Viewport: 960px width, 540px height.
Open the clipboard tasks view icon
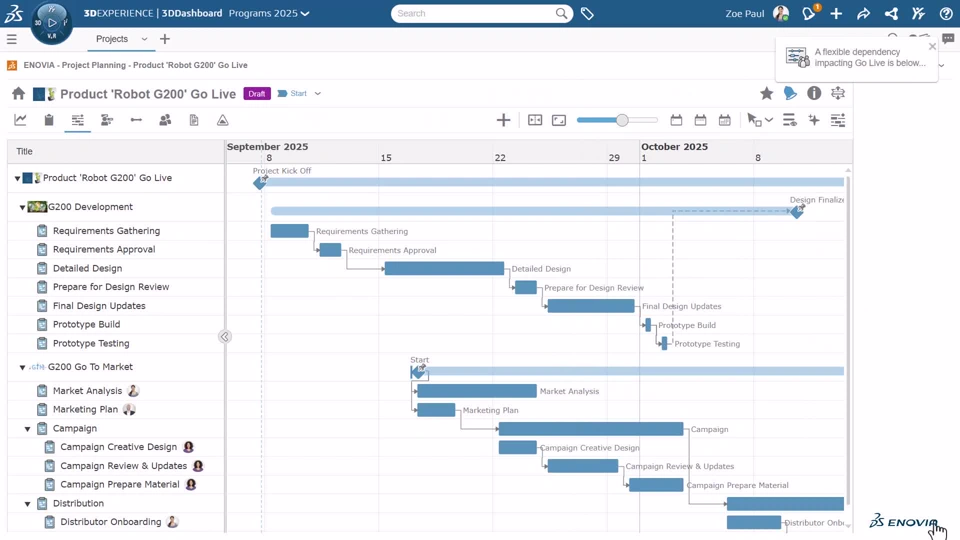point(49,120)
